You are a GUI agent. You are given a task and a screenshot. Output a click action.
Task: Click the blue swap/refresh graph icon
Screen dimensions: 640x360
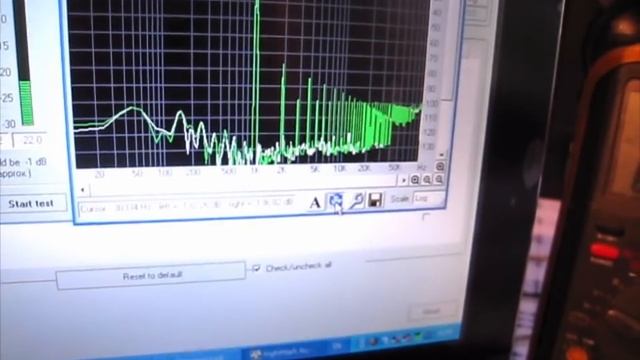click(x=336, y=200)
